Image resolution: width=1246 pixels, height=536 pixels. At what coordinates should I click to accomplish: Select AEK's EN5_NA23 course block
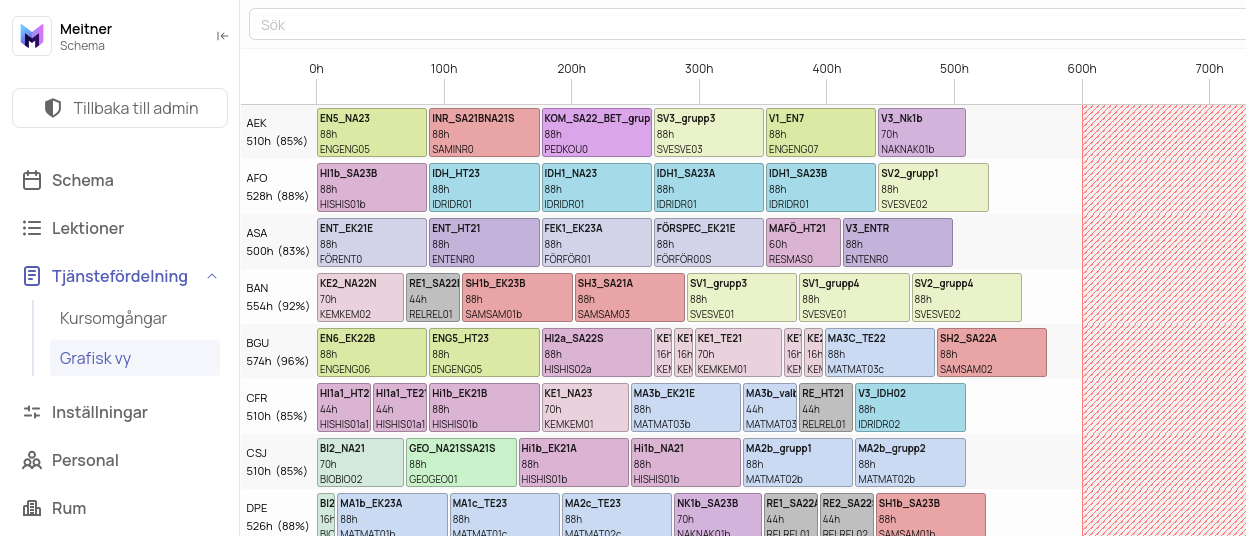(x=372, y=133)
